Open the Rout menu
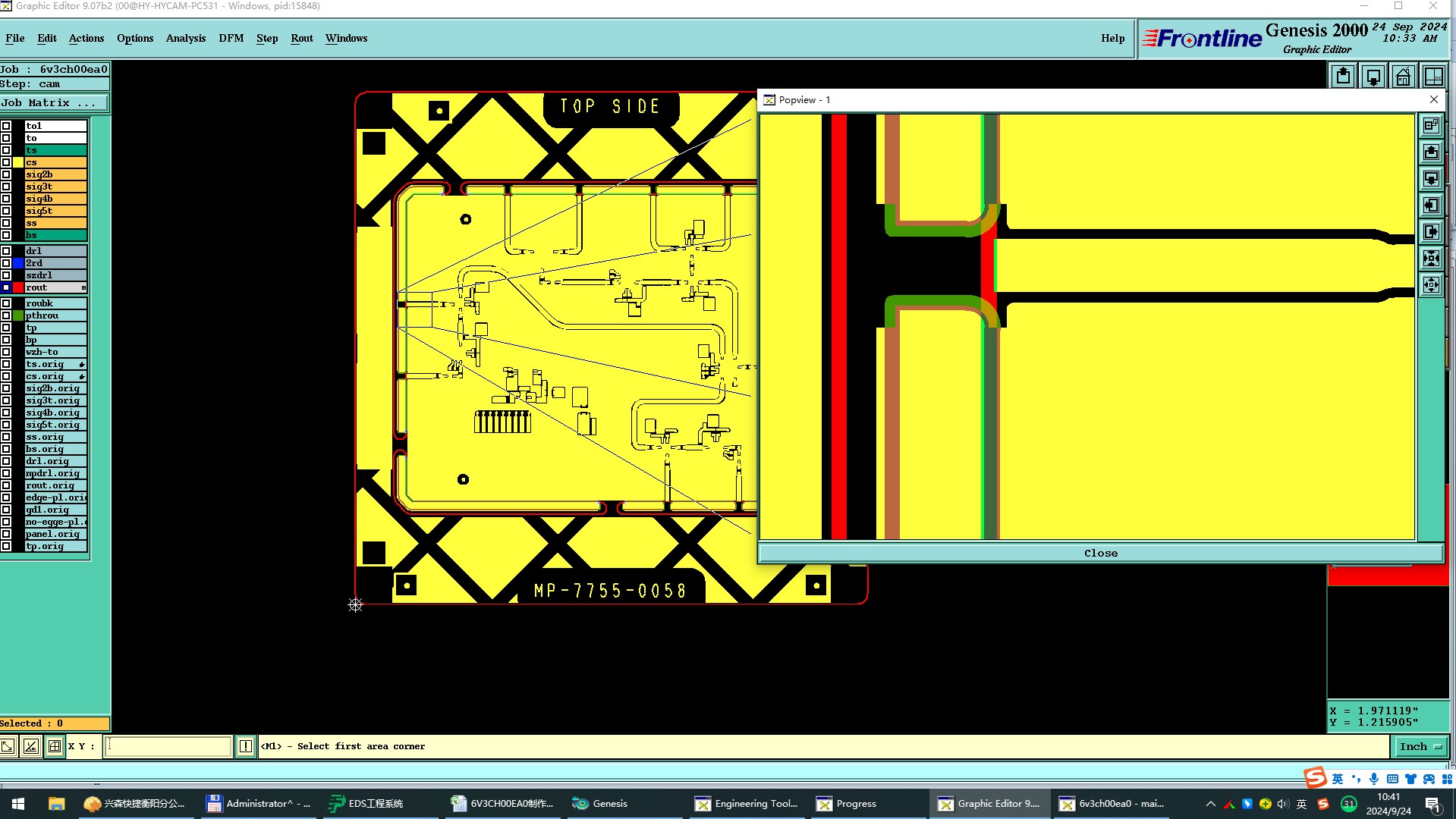The width and height of the screenshot is (1456, 819). coord(302,38)
